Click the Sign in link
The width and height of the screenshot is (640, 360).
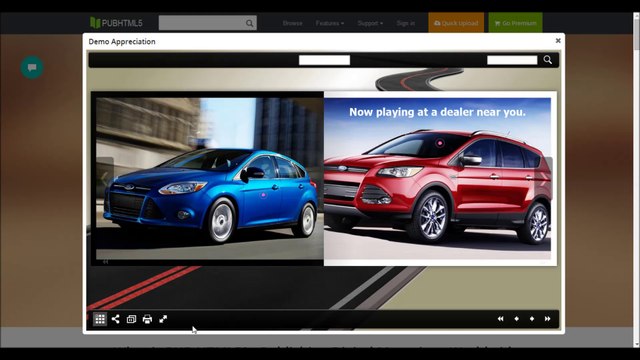click(x=406, y=23)
